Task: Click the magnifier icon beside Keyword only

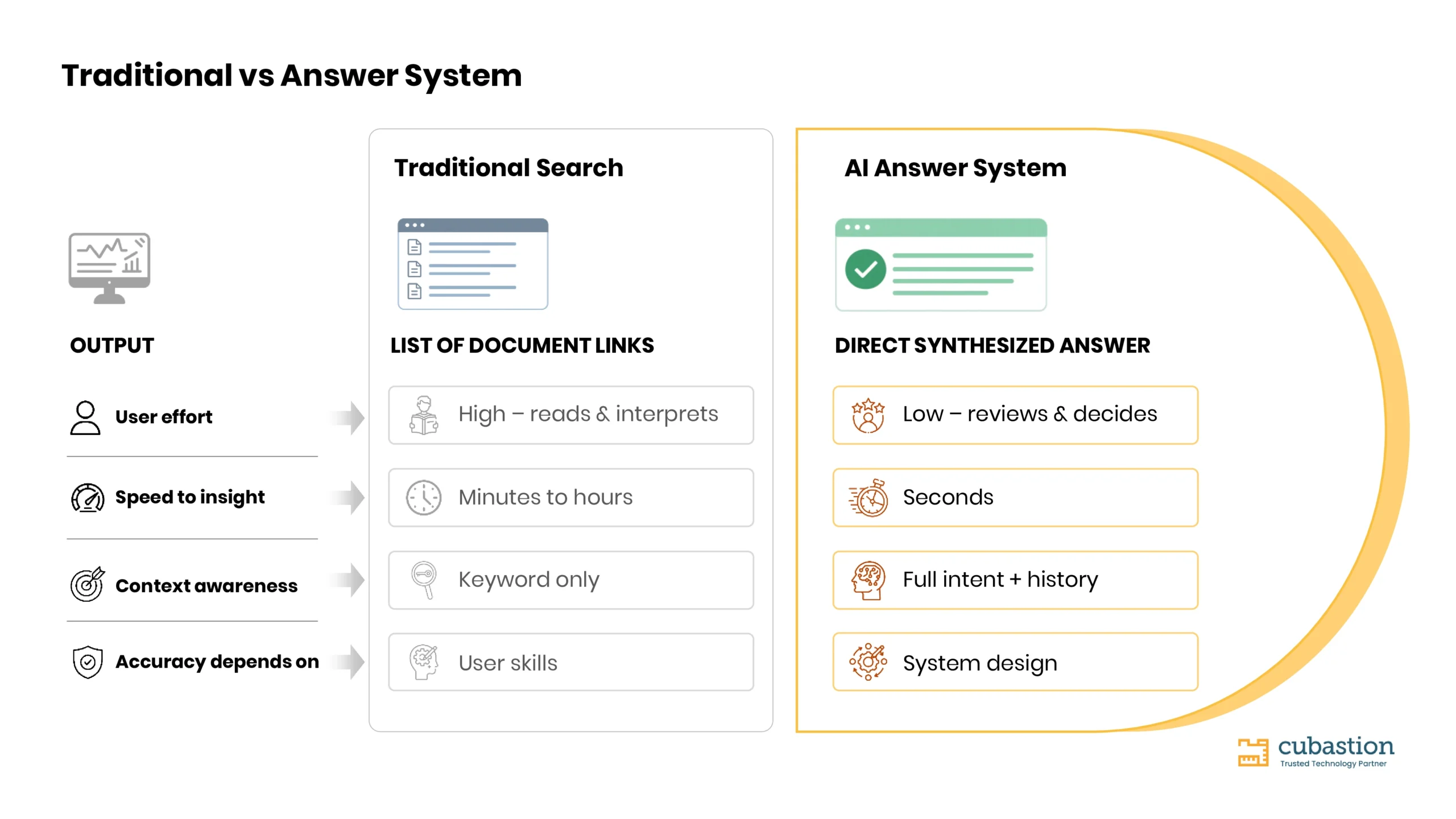Action: pyautogui.click(x=424, y=580)
